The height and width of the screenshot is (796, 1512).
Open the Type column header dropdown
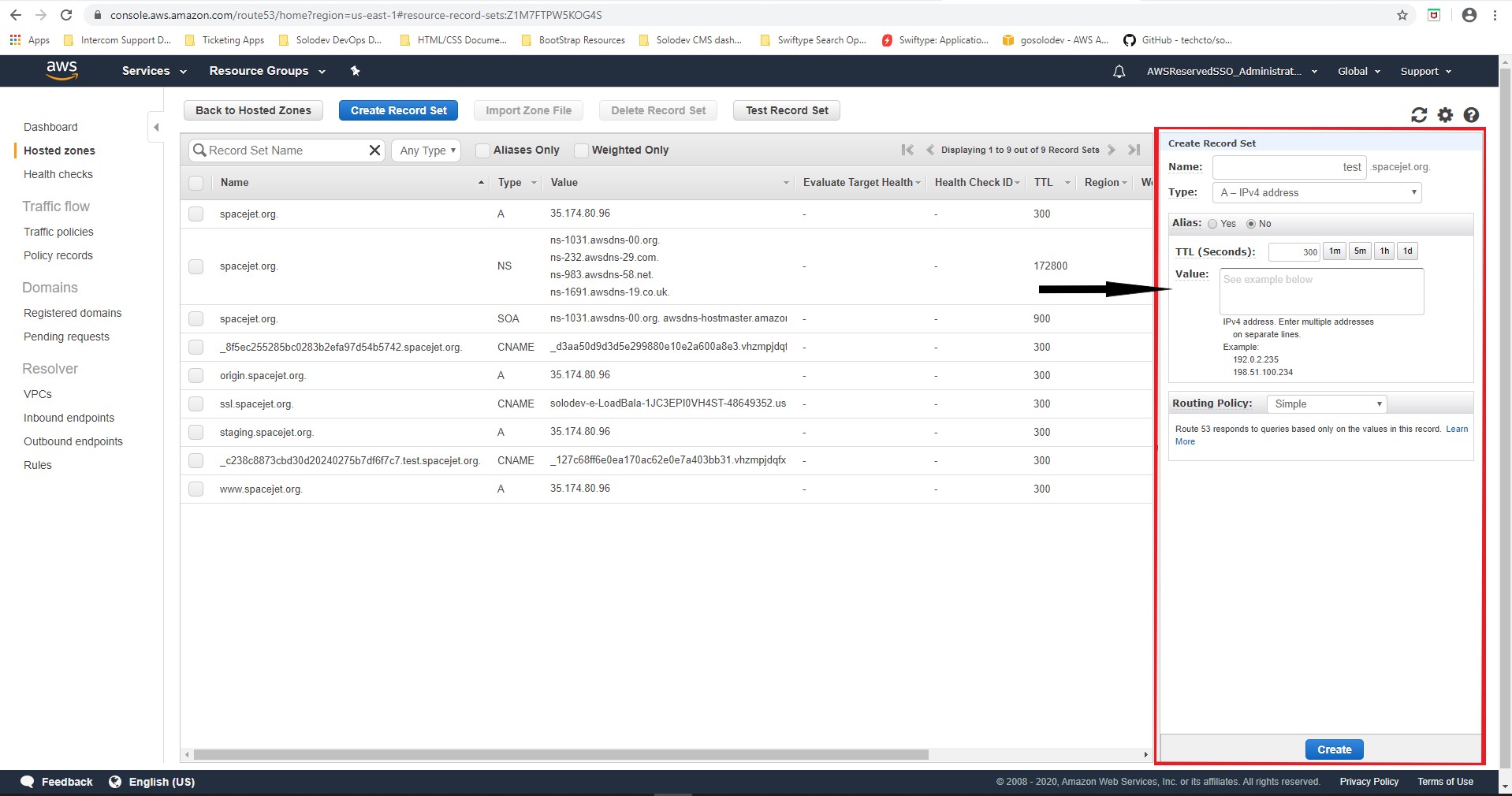point(534,183)
